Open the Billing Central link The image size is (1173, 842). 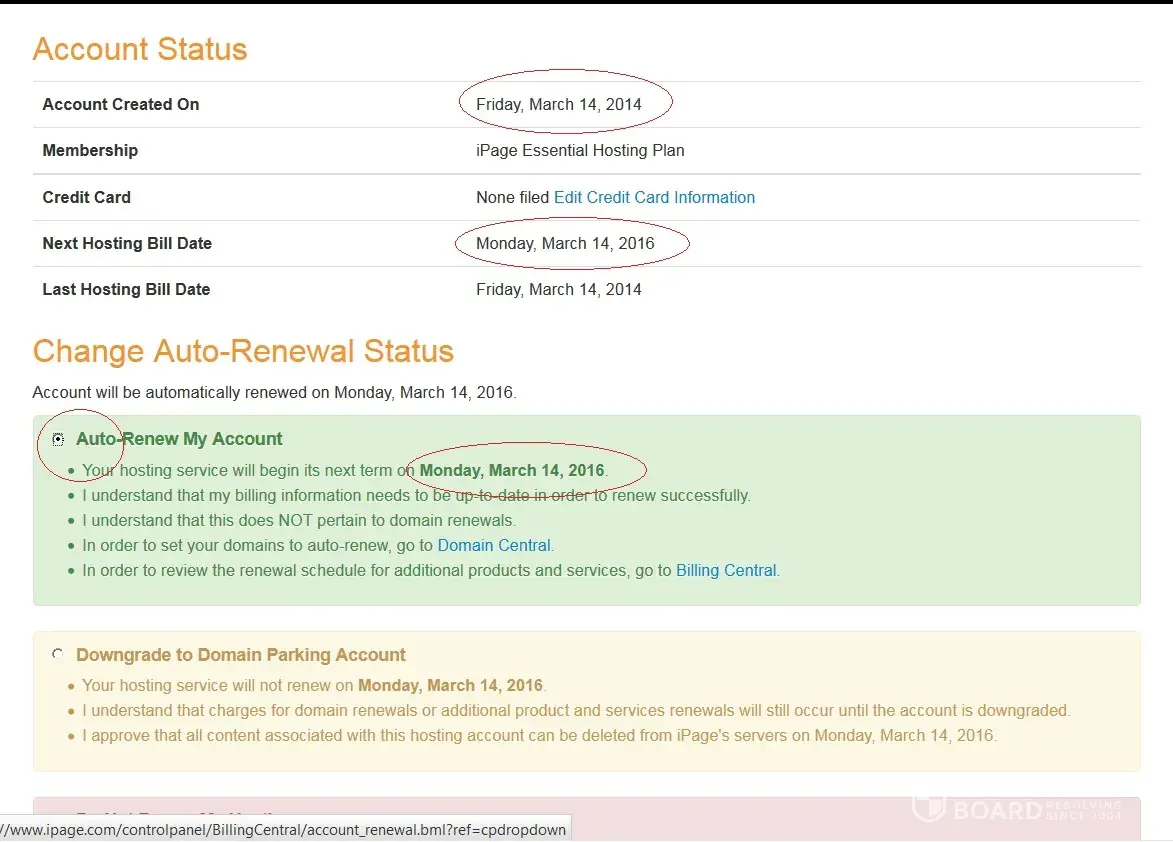tap(726, 571)
